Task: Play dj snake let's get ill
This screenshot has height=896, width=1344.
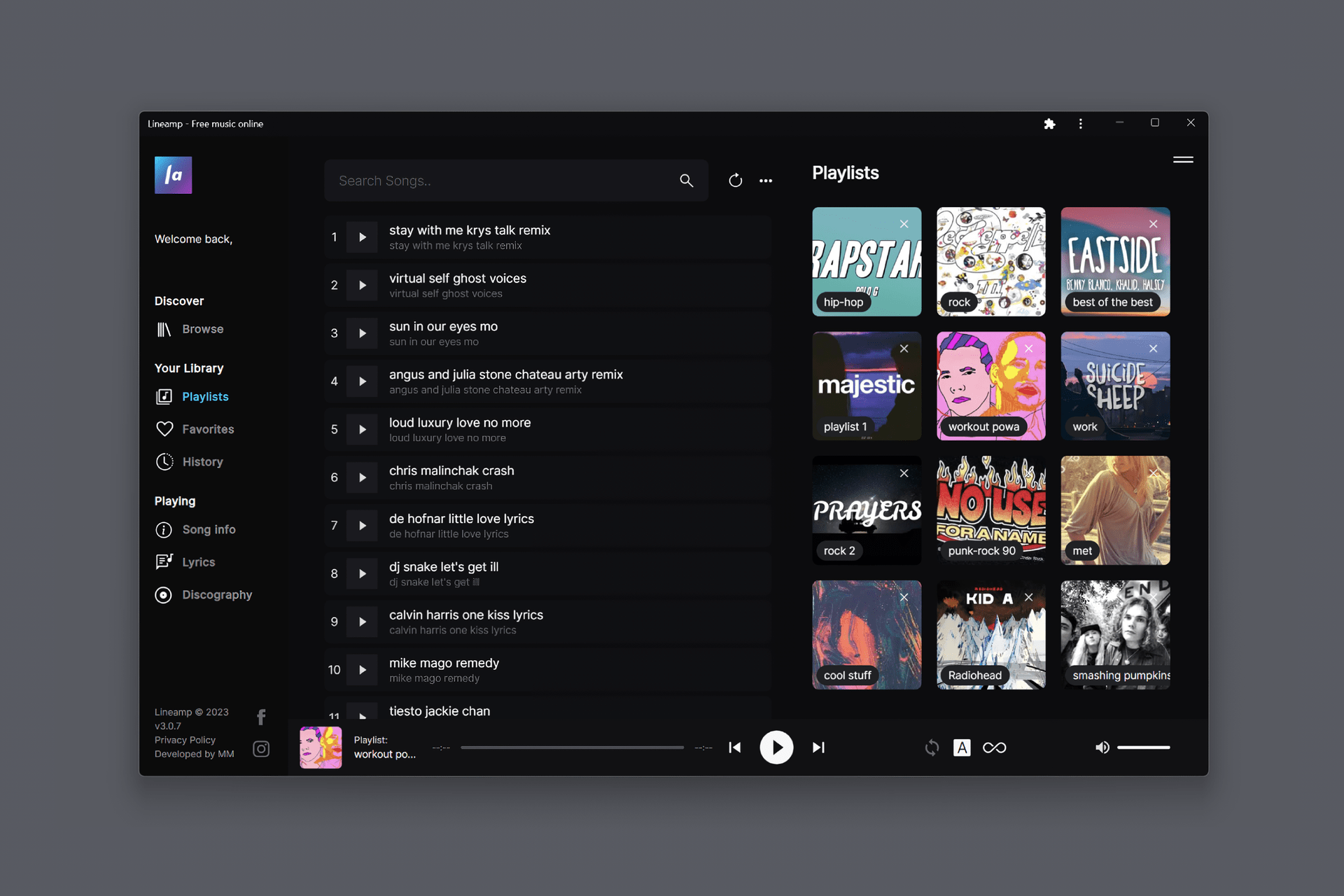Action: click(x=362, y=574)
